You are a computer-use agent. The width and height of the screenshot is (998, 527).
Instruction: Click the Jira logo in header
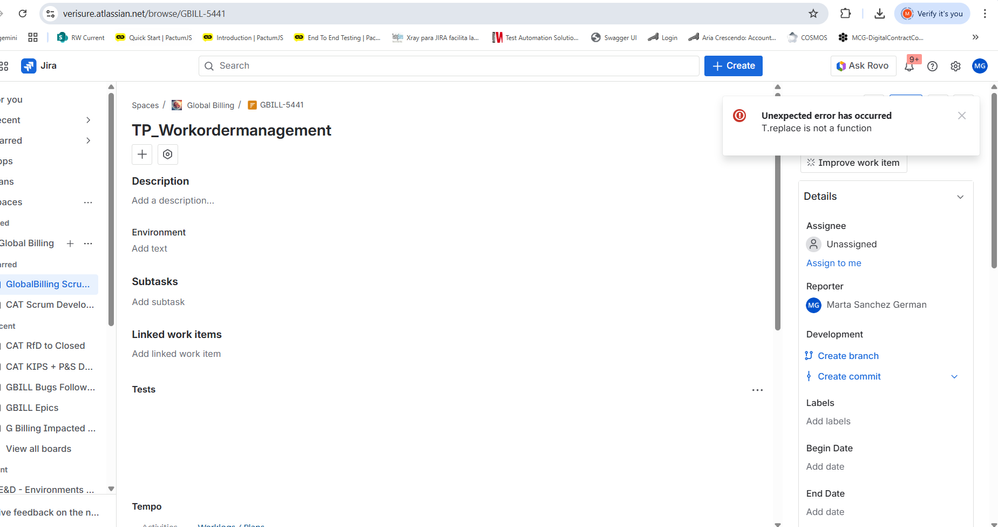point(39,66)
